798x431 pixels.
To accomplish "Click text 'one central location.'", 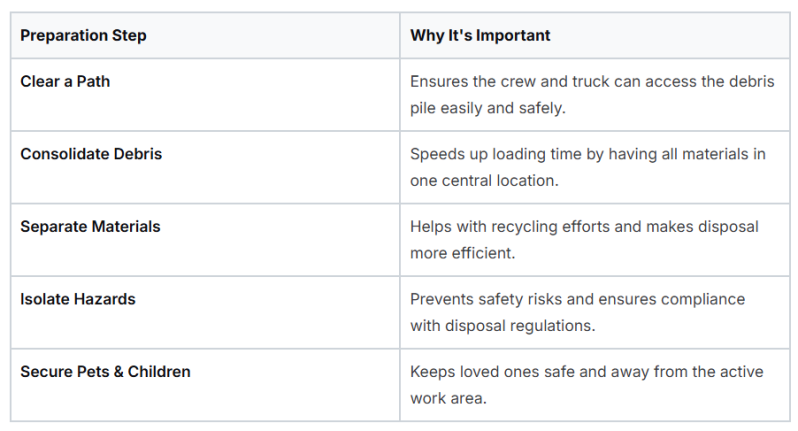I will coord(484,181).
